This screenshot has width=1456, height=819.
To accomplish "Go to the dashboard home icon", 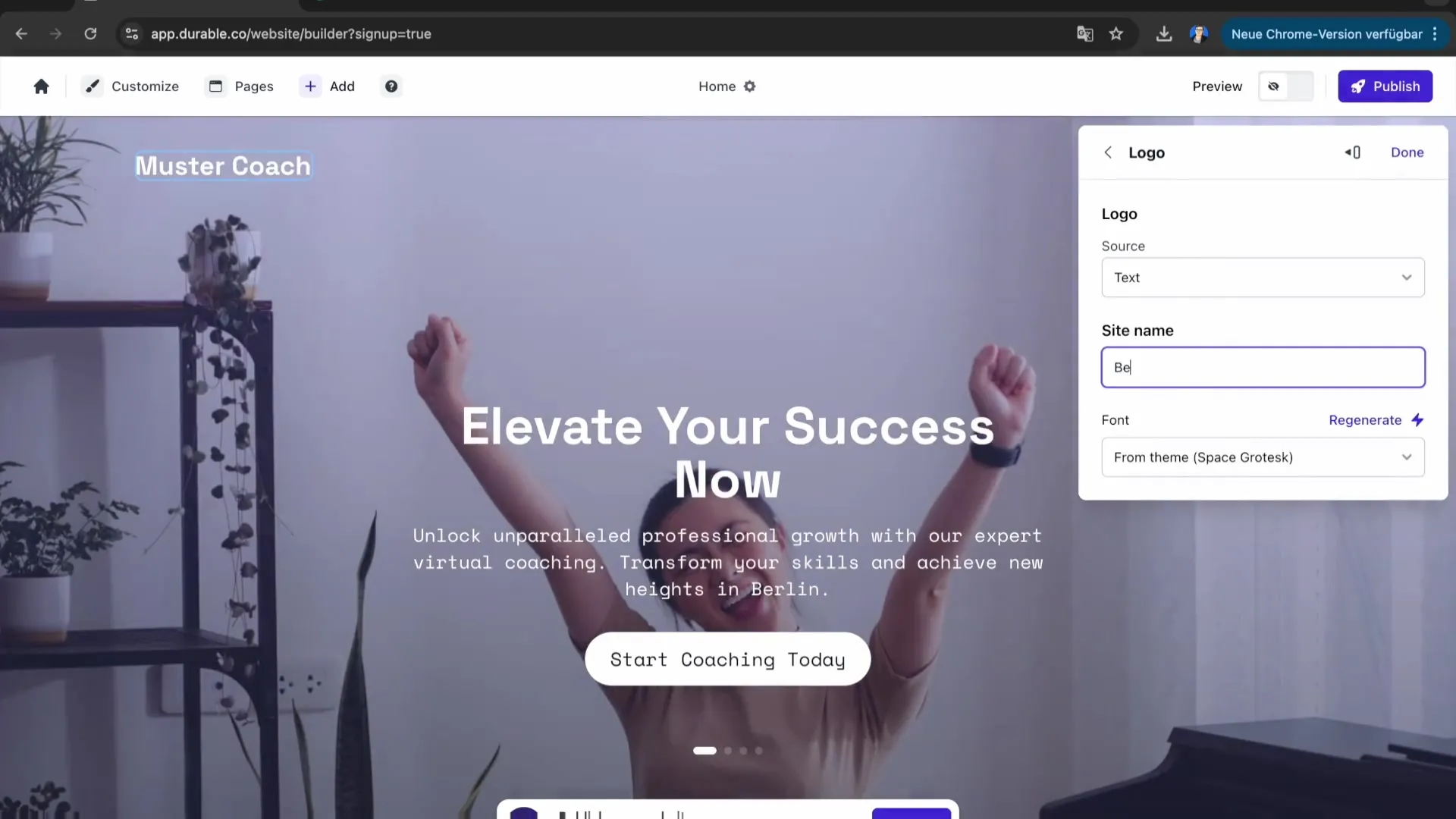I will coord(41,86).
